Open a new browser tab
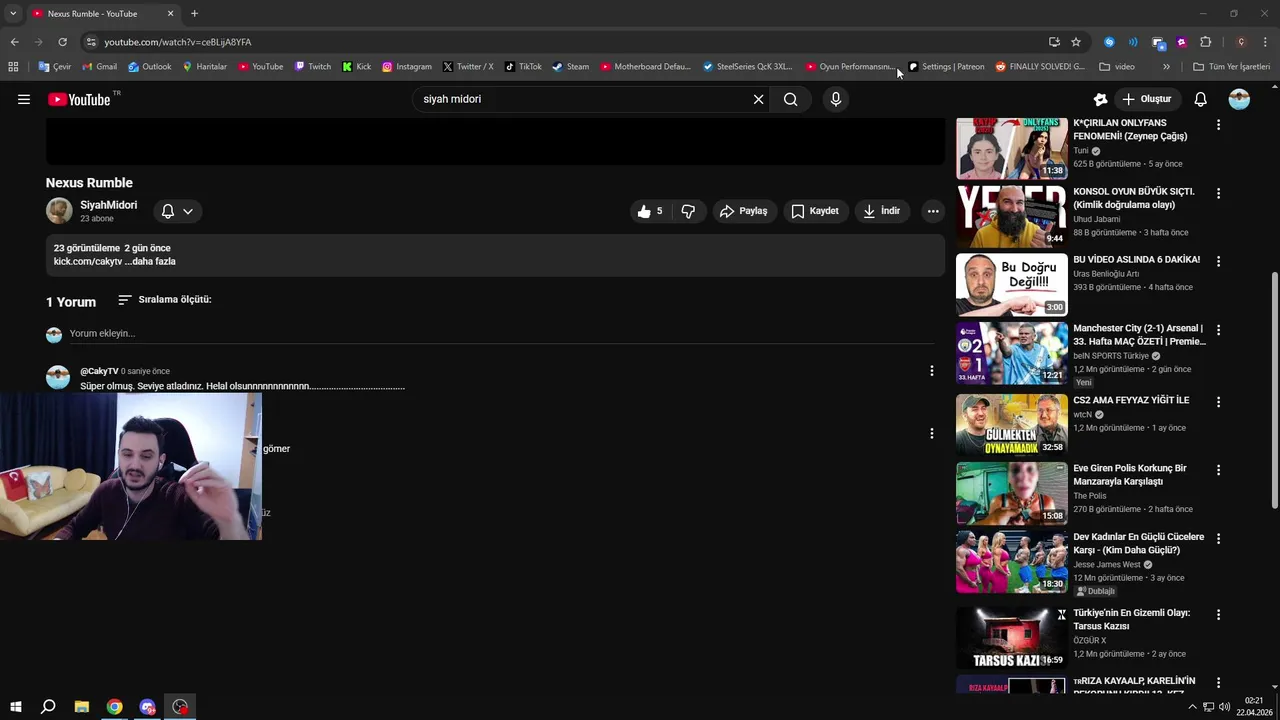Viewport: 1280px width, 720px height. coord(194,14)
